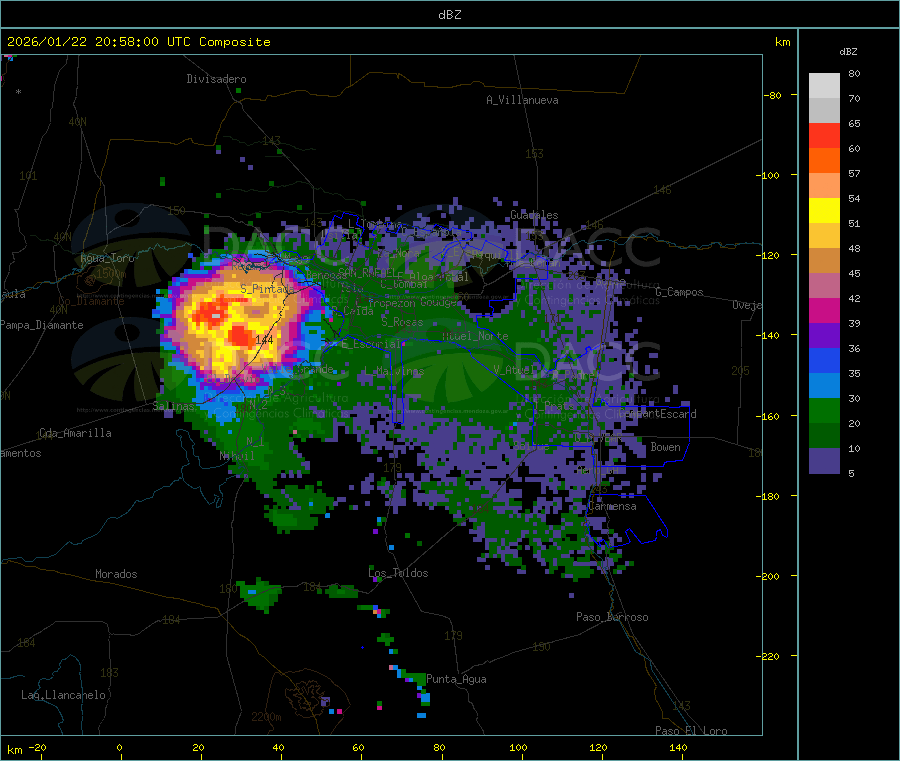Click the Agua_Toro label
The width and height of the screenshot is (900, 761).
[107, 258]
